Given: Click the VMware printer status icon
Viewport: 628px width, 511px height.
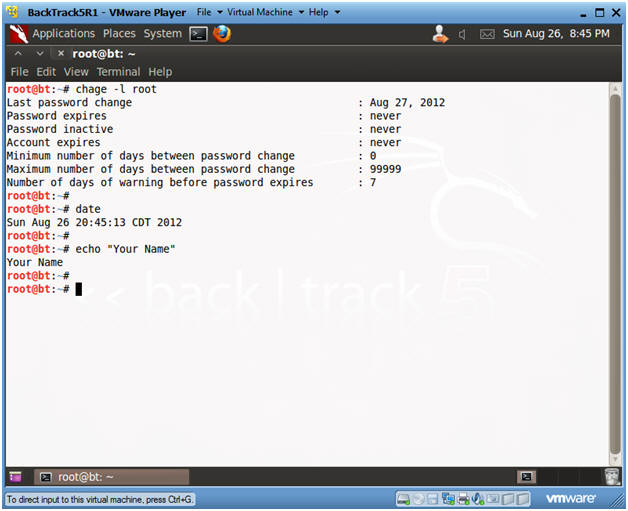Looking at the screenshot, I should pos(463,499).
